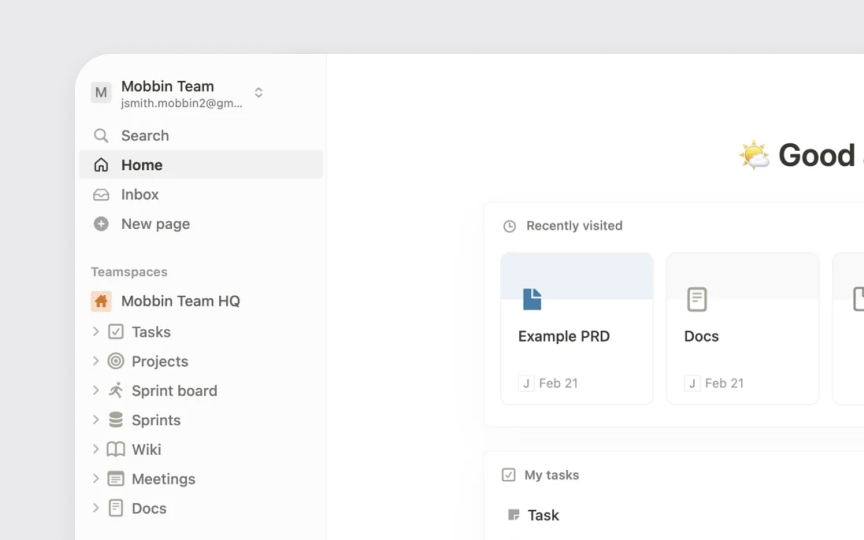Open the Example PRD card

[x=577, y=328]
